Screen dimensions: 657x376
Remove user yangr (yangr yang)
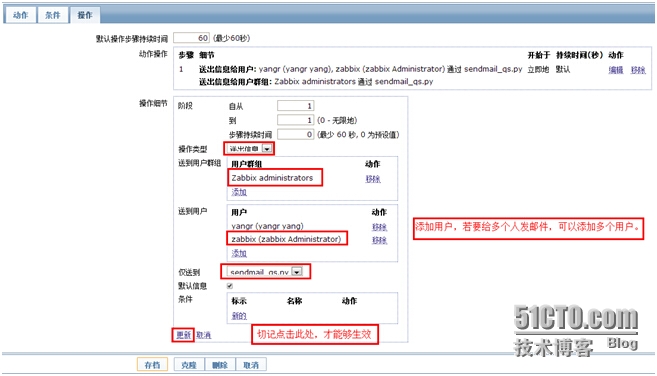pos(379,227)
